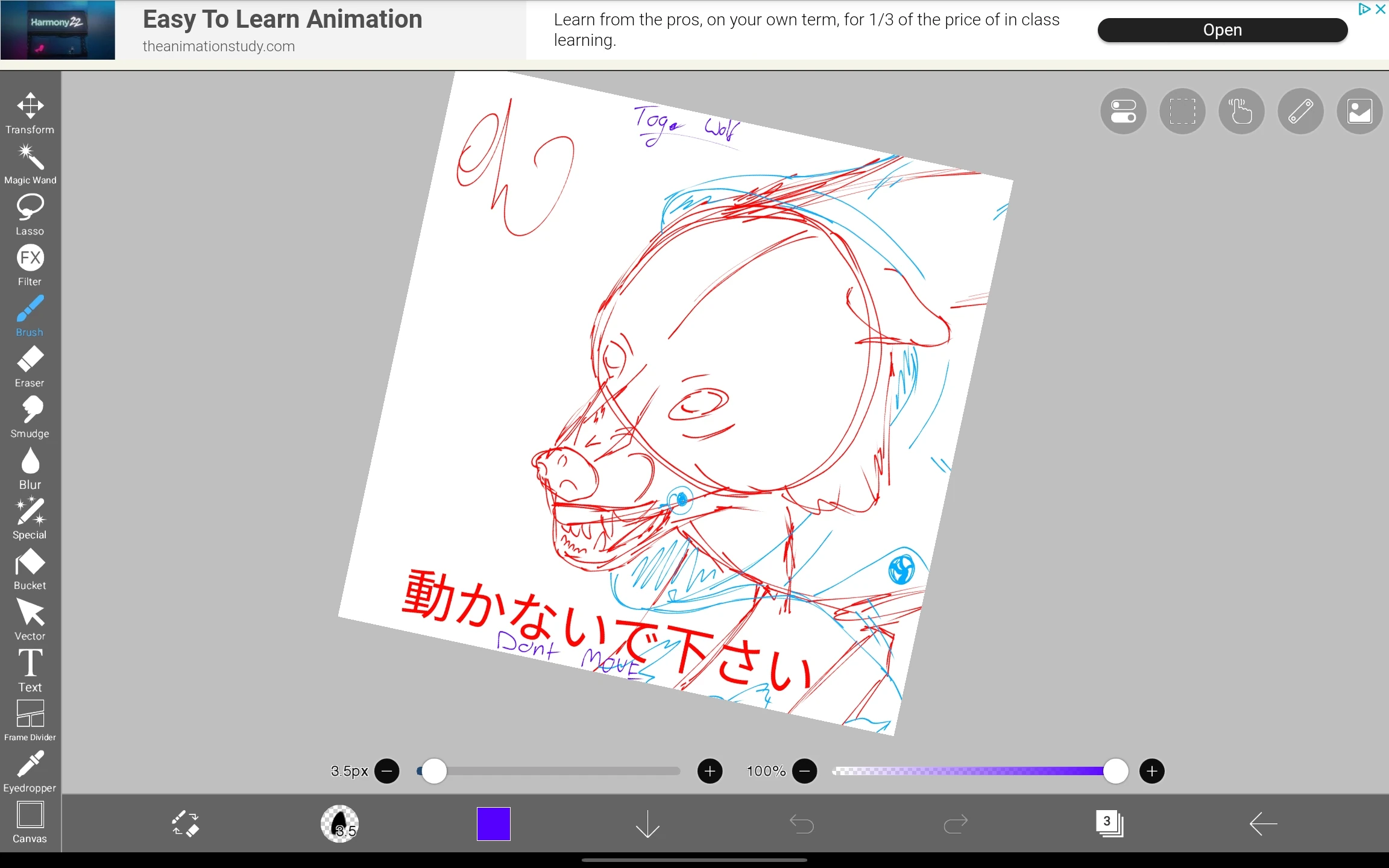
Task: Collapse toolbar with down arrow
Action: click(647, 824)
